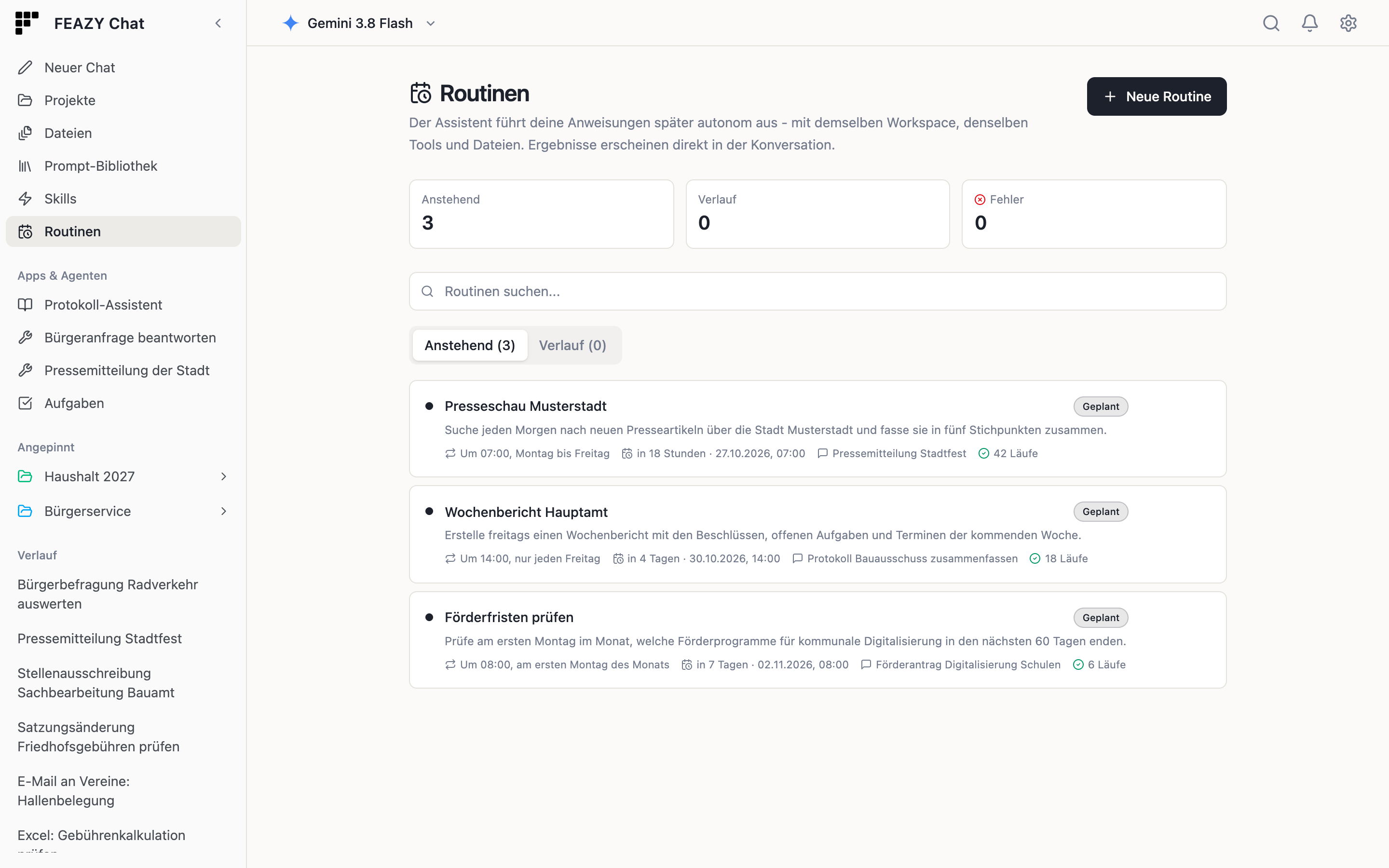The width and height of the screenshot is (1389, 868).
Task: Open Stellenausschreibung Sachbearbeitung Bauamt chat
Action: coord(96,682)
